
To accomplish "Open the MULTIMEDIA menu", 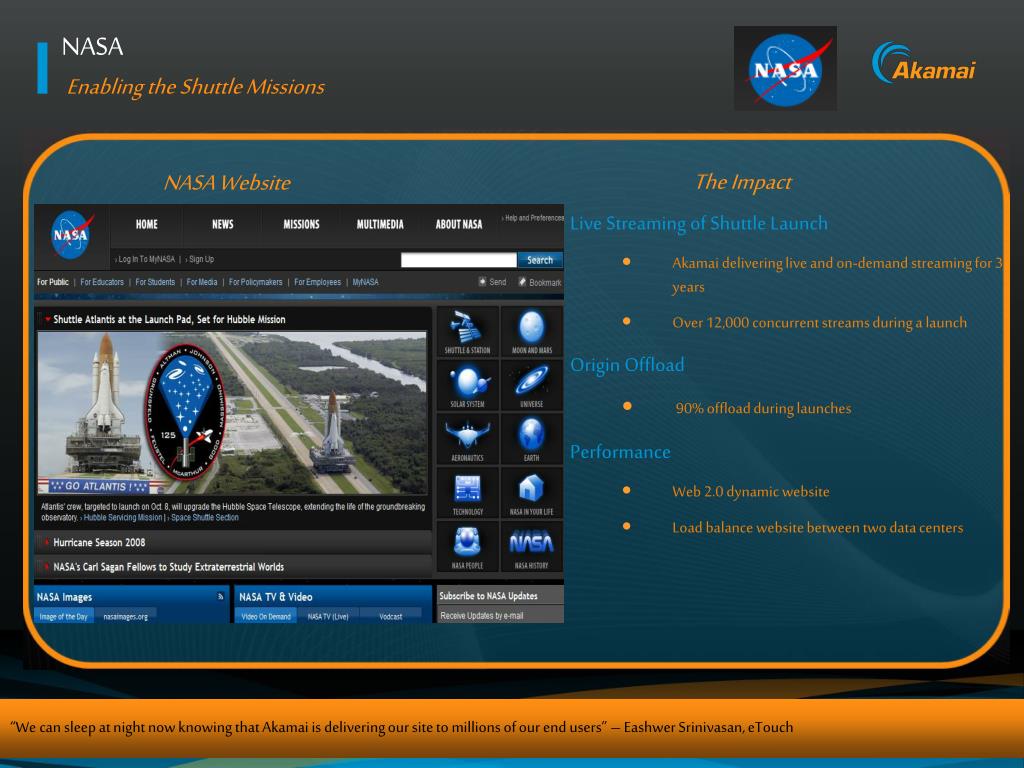I will point(380,224).
